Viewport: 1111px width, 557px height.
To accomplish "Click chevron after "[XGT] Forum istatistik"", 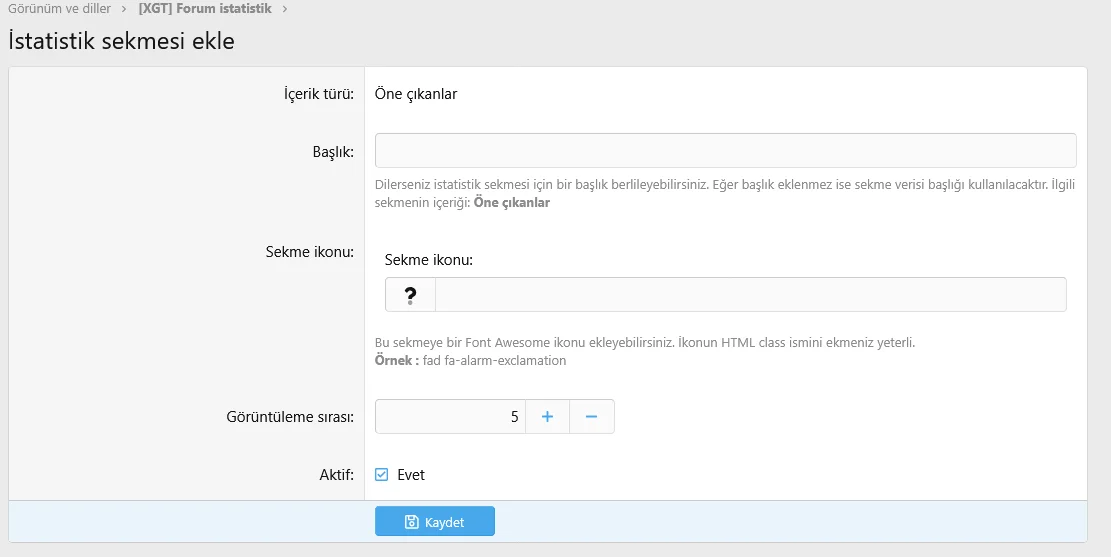I will coord(285,9).
